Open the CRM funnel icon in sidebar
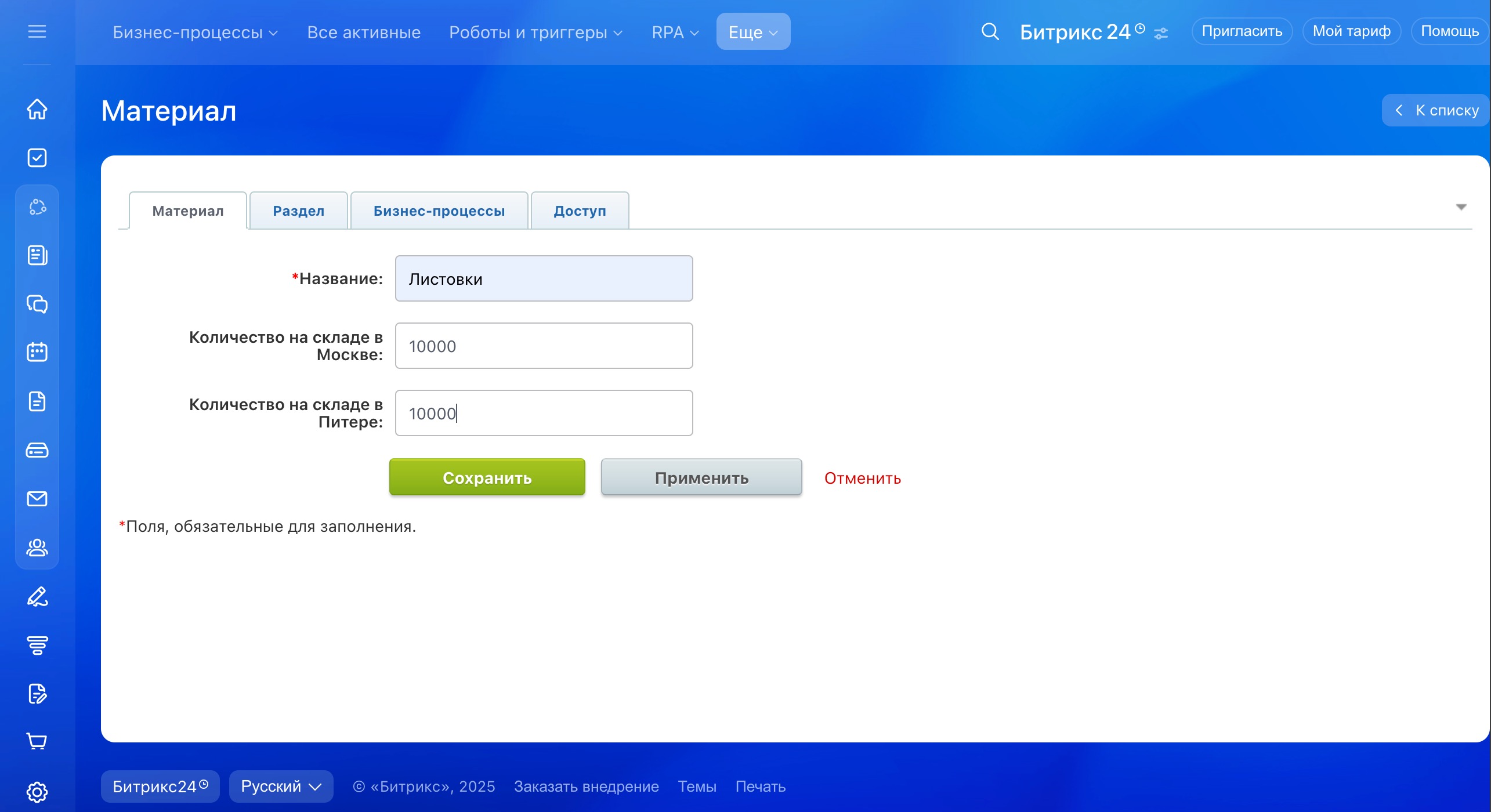 (x=37, y=645)
